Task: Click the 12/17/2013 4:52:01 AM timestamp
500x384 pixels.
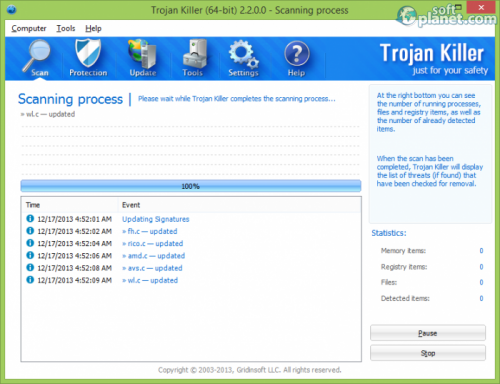Action: [75, 219]
